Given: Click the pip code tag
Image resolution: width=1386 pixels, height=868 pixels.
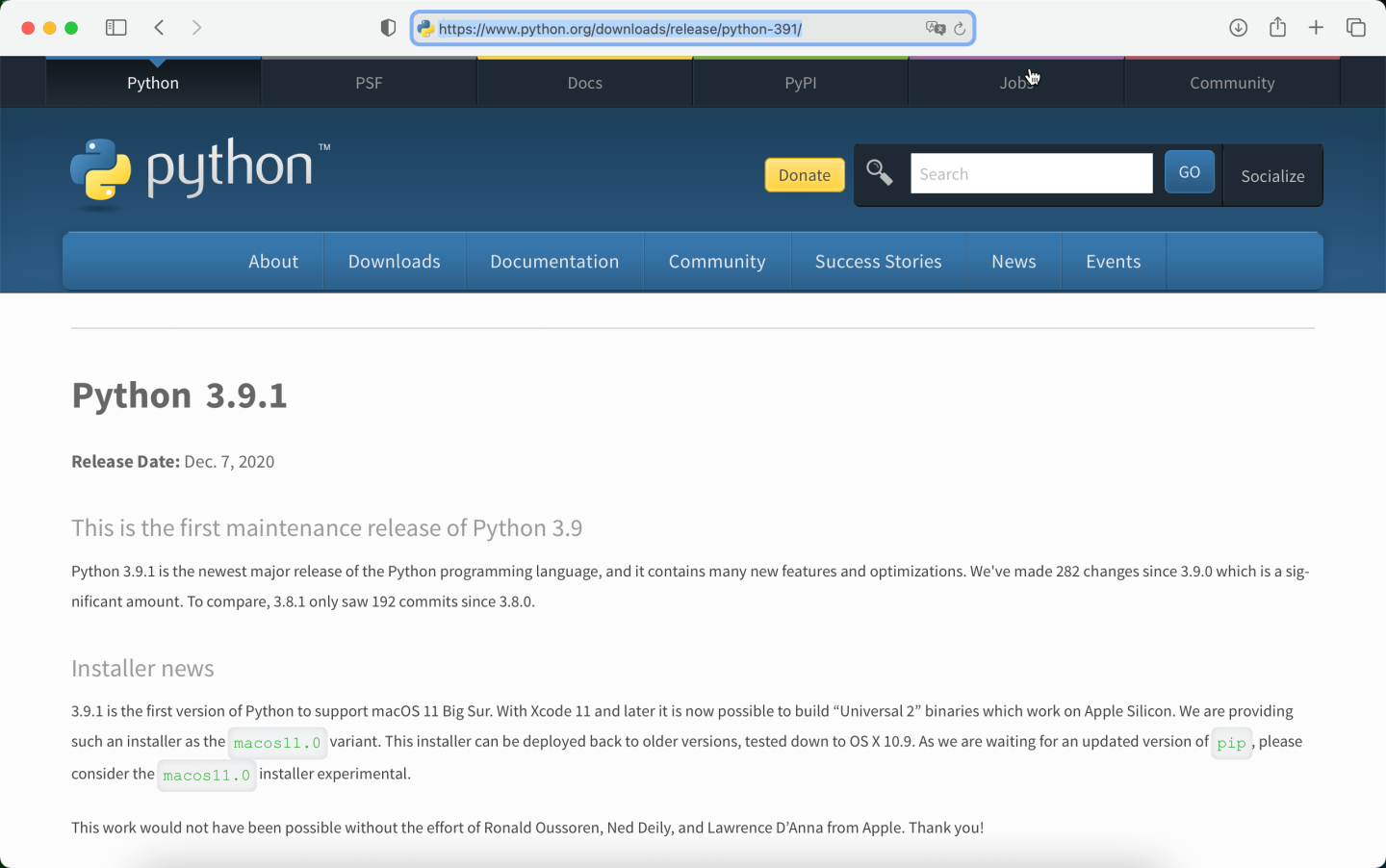Looking at the screenshot, I should click(x=1231, y=743).
